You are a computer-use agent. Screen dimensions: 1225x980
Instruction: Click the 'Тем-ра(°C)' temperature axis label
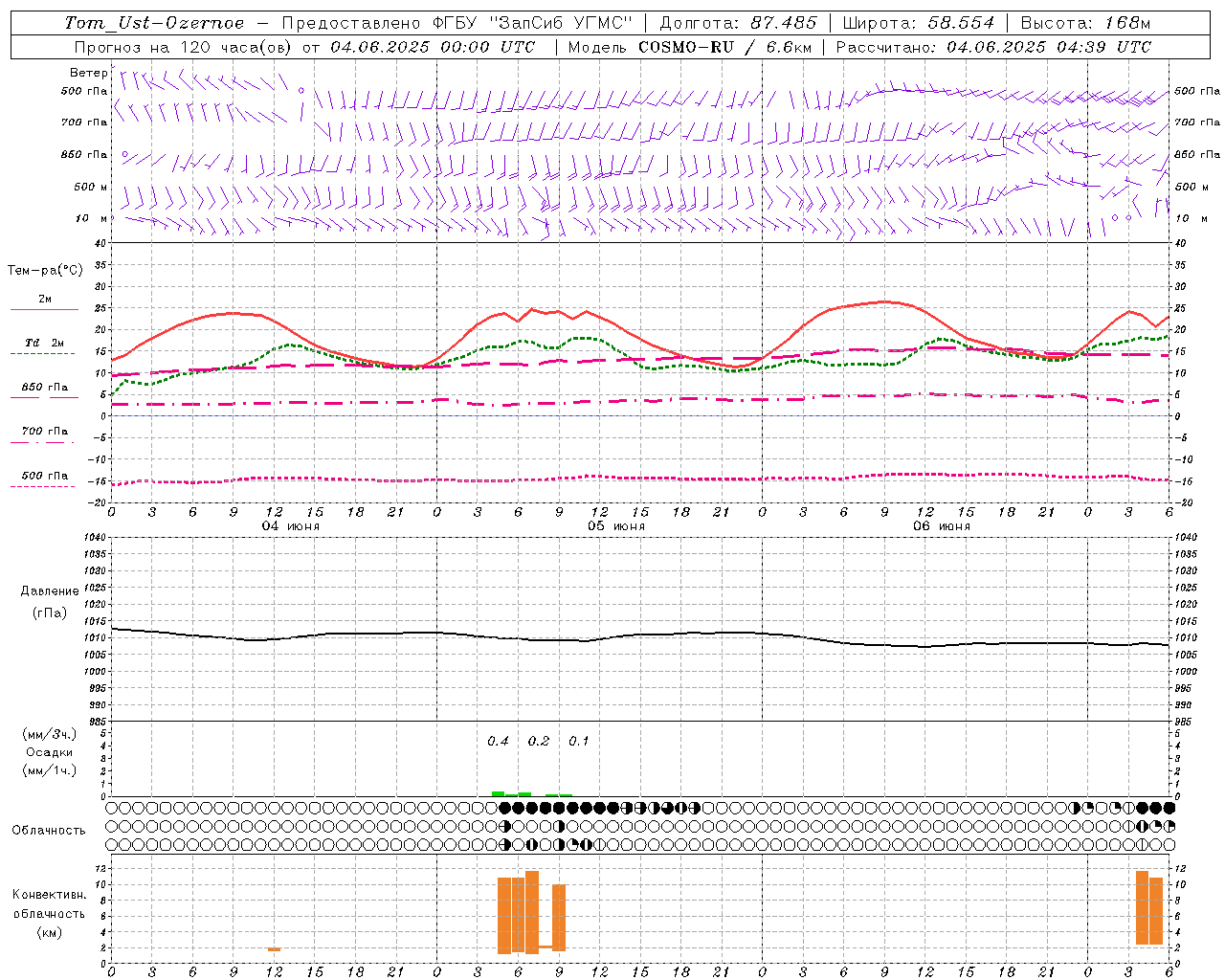[45, 271]
